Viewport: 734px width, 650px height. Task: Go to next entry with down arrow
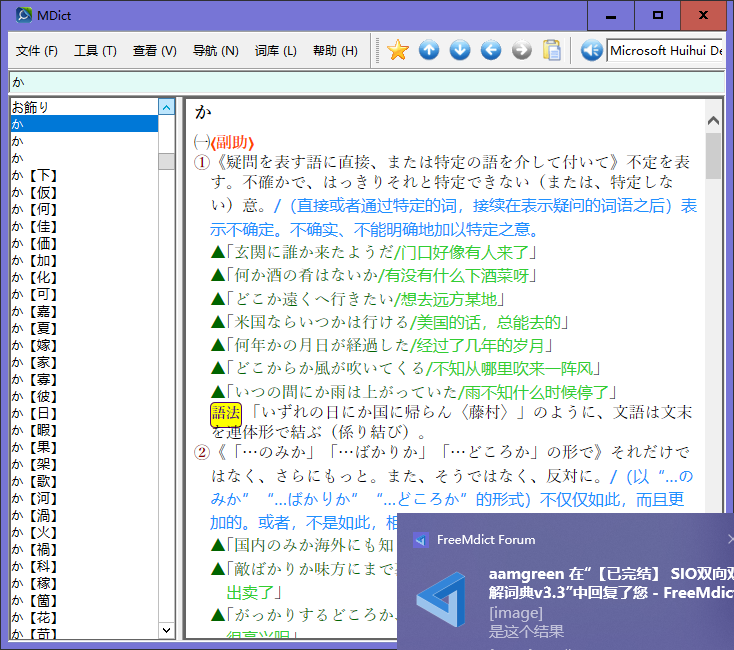pos(460,50)
